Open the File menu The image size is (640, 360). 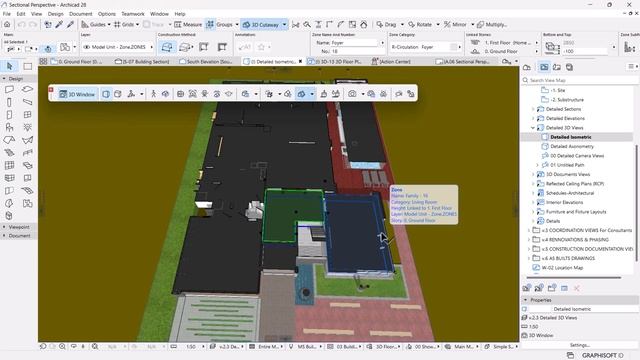point(7,14)
